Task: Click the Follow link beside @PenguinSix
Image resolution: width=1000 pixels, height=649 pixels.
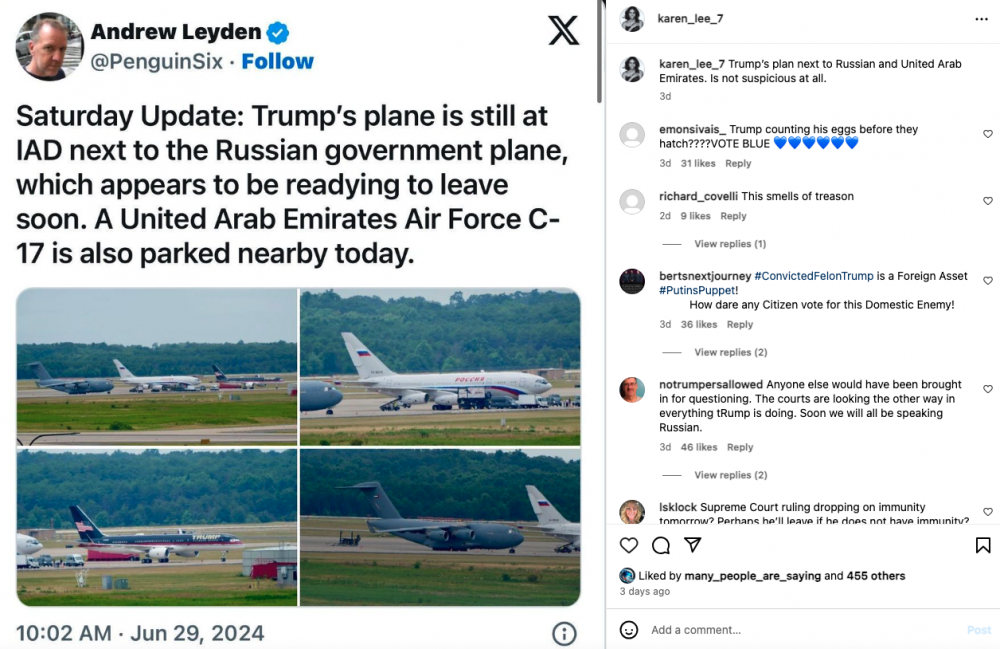Action: coord(277,62)
